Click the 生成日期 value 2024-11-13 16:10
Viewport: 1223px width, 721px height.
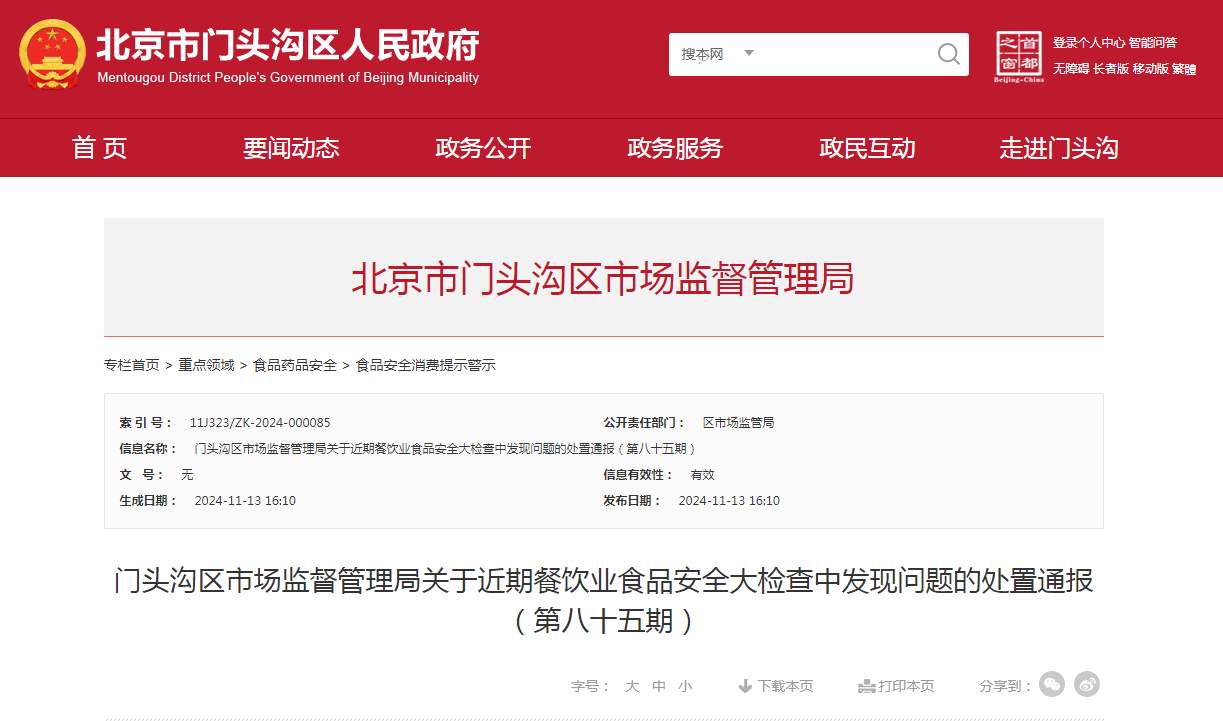point(245,501)
